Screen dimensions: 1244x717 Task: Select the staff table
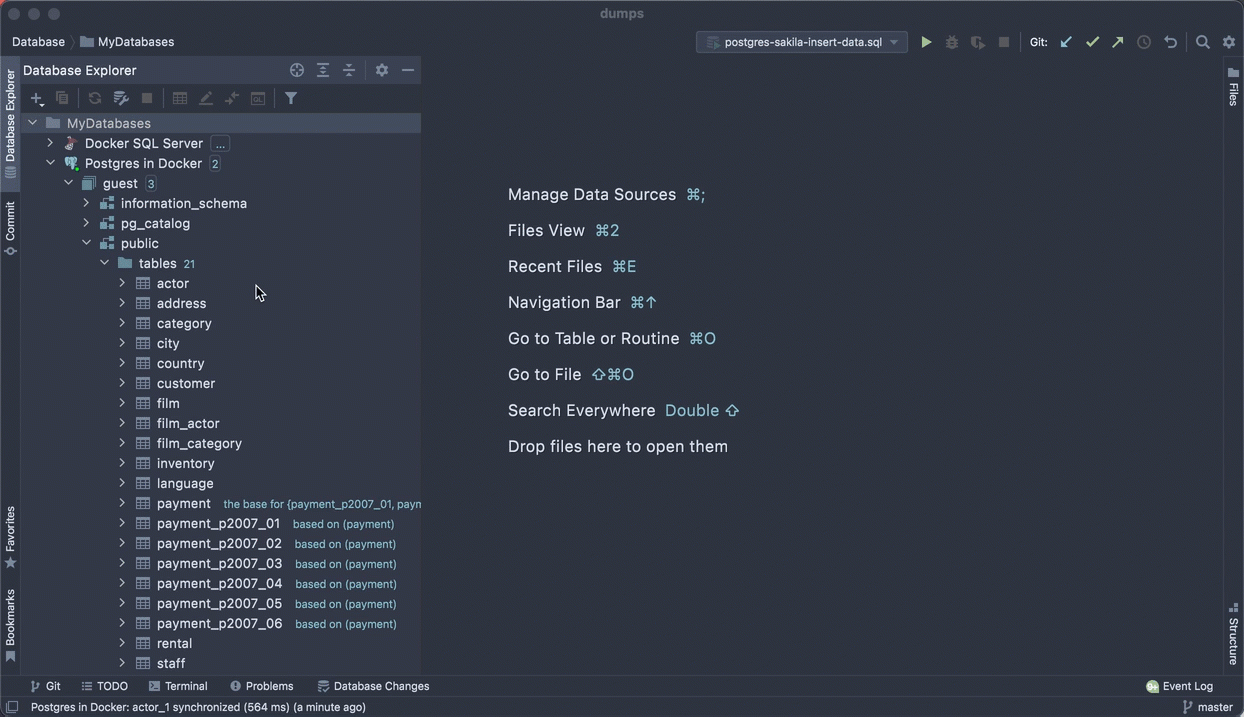[x=171, y=663]
